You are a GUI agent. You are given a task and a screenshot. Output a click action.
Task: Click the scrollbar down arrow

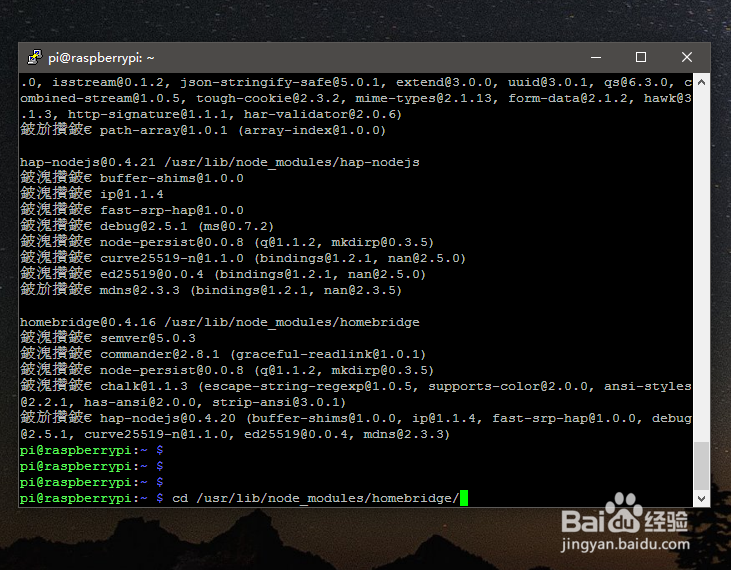(701, 499)
